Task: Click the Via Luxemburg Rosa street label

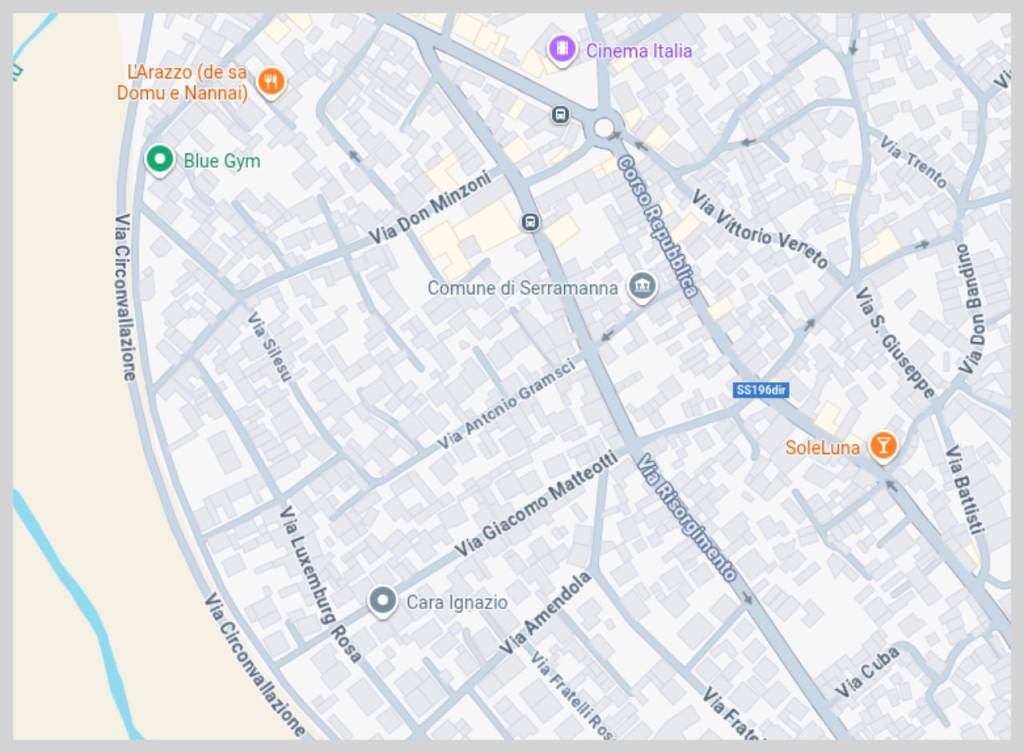Action: 320,584
